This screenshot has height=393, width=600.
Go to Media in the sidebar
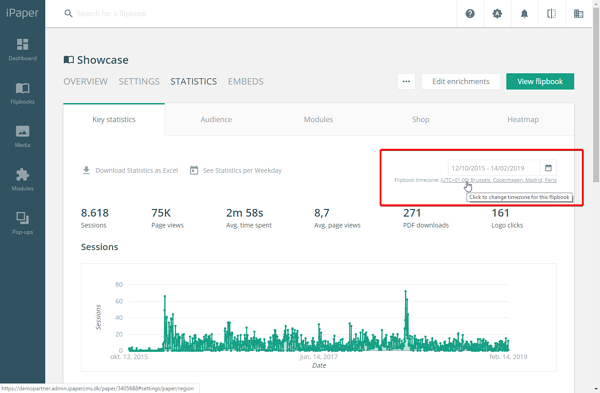point(23,137)
